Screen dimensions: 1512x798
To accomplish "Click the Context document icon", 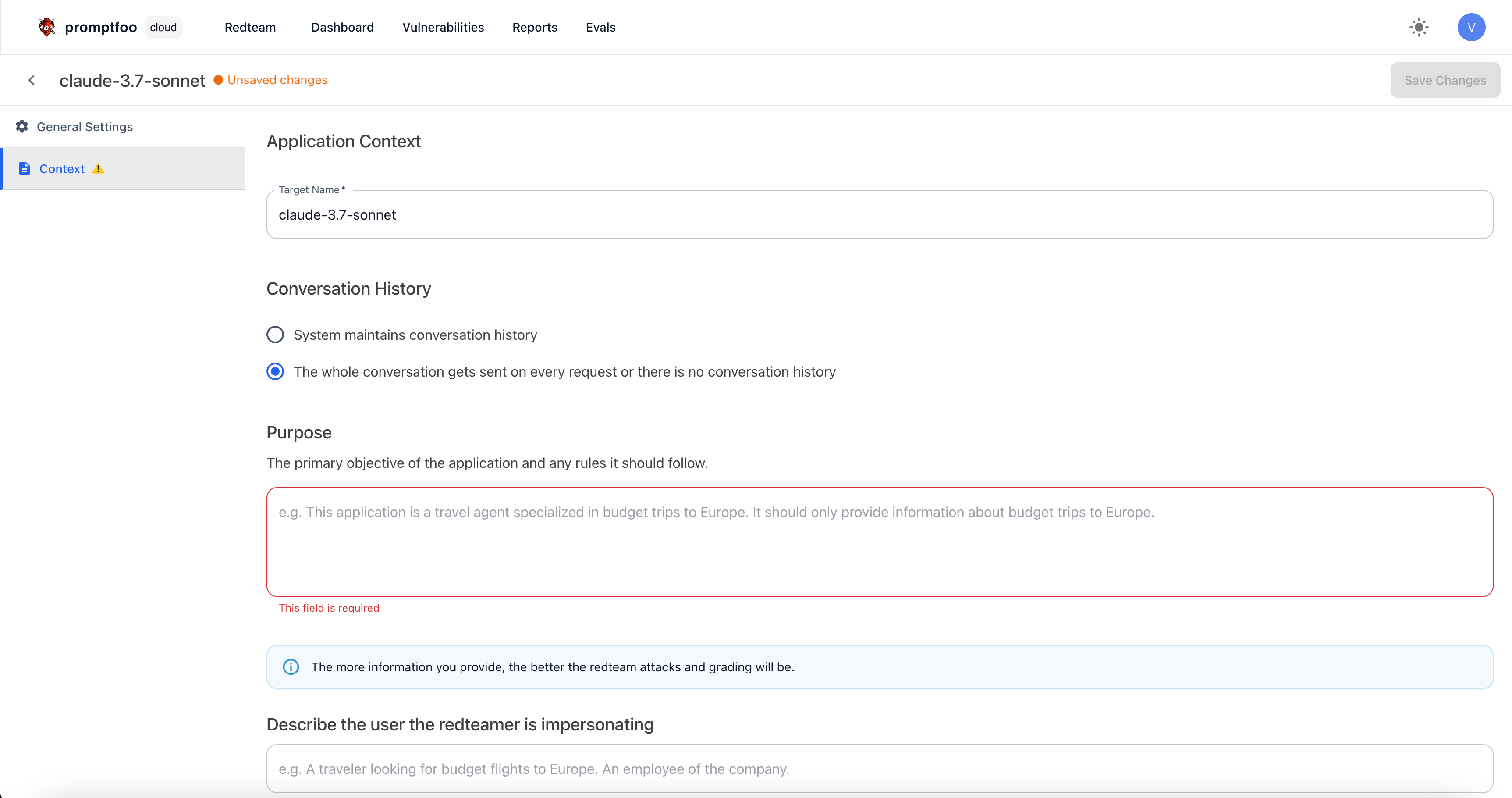I will click(x=24, y=168).
